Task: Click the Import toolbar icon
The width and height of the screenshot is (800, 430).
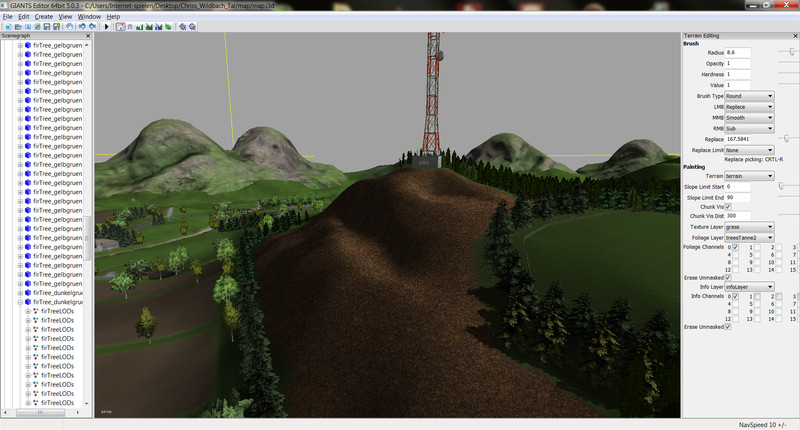Action: [28, 27]
